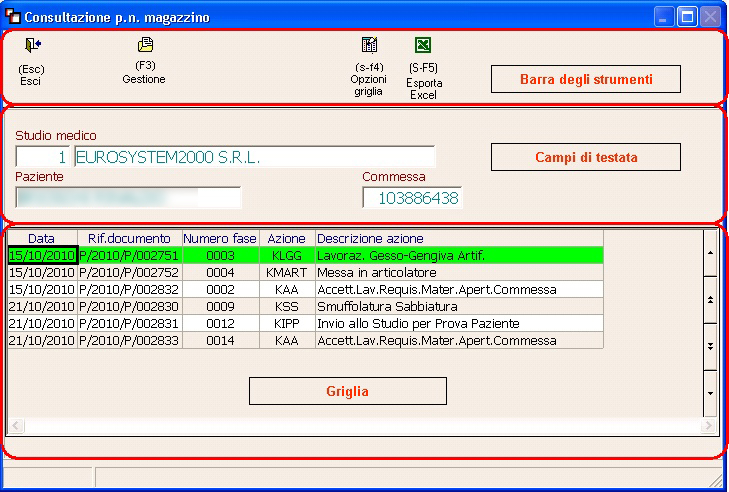Click action code KIPP
Screen dimensions: 729x492
(x=287, y=323)
